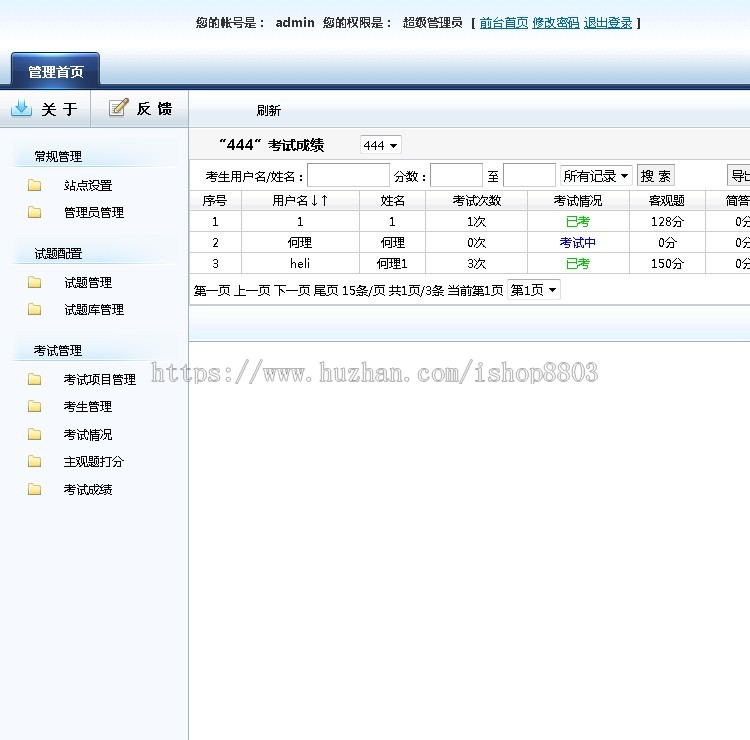Click the folder icon next to 管理员管理
Image resolution: width=750 pixels, height=740 pixels.
(34, 212)
